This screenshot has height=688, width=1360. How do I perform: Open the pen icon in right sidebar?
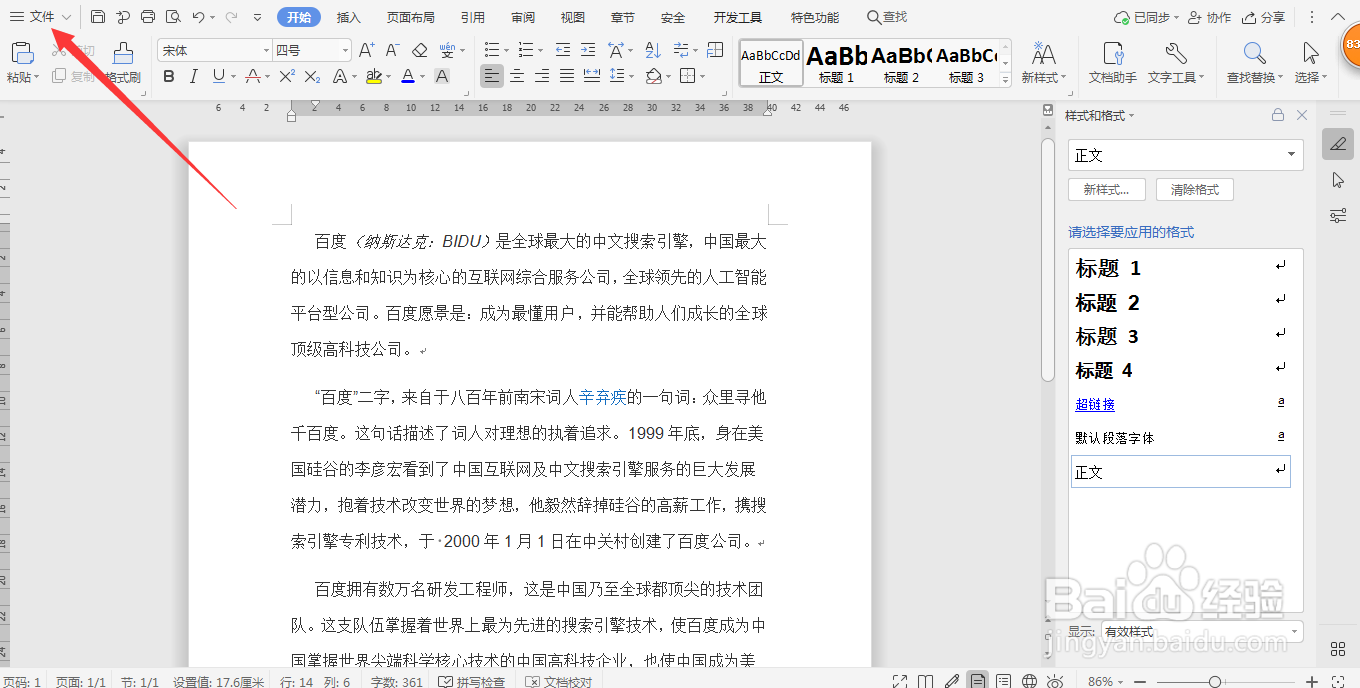[1338, 144]
